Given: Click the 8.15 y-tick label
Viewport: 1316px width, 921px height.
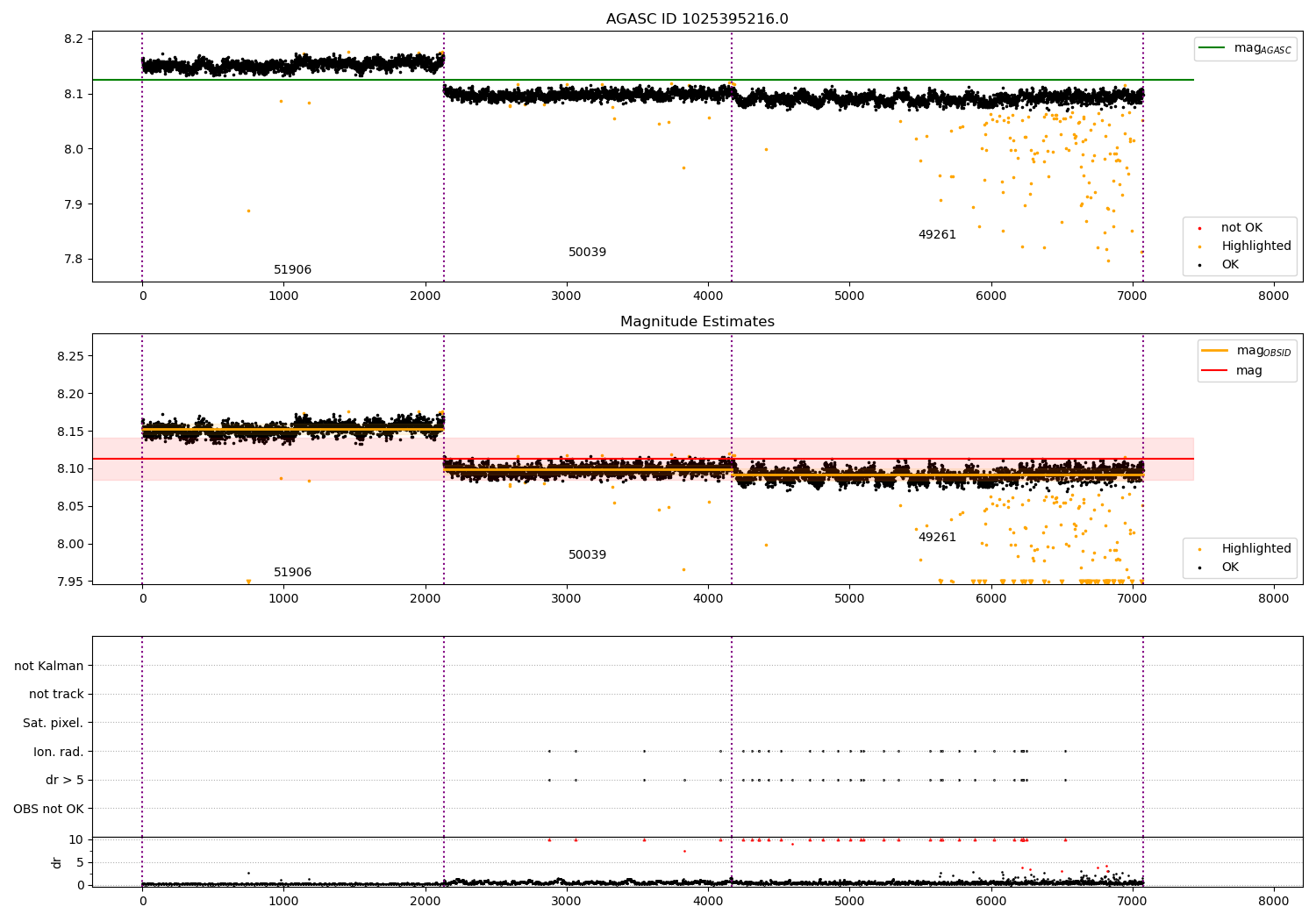Looking at the screenshot, I should click(70, 432).
